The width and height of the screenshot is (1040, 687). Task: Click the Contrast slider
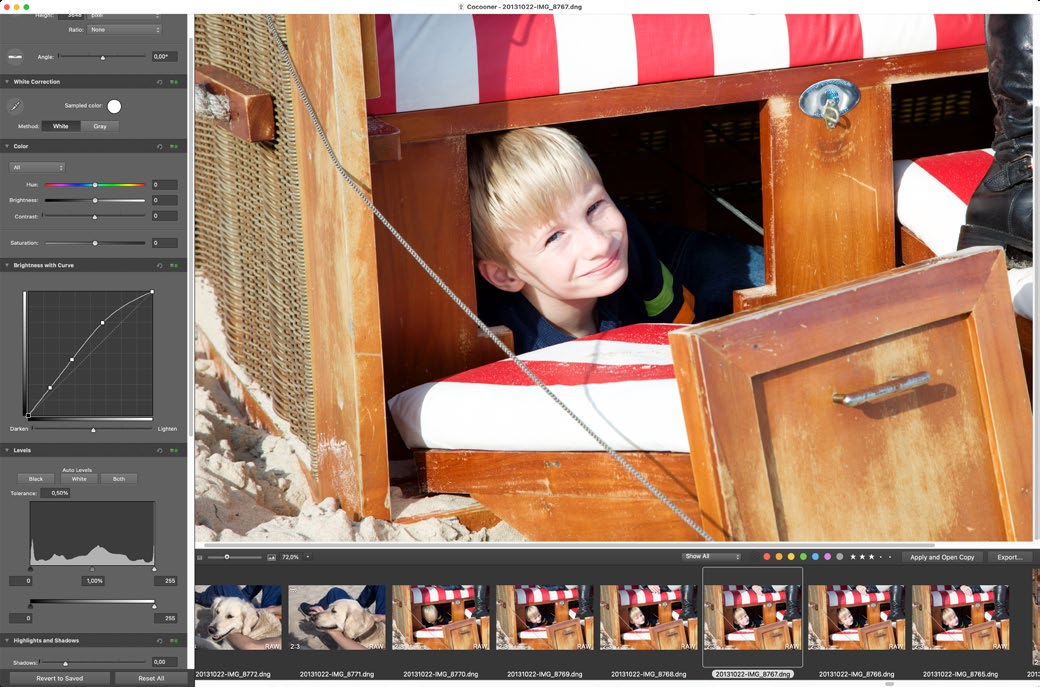click(x=94, y=216)
